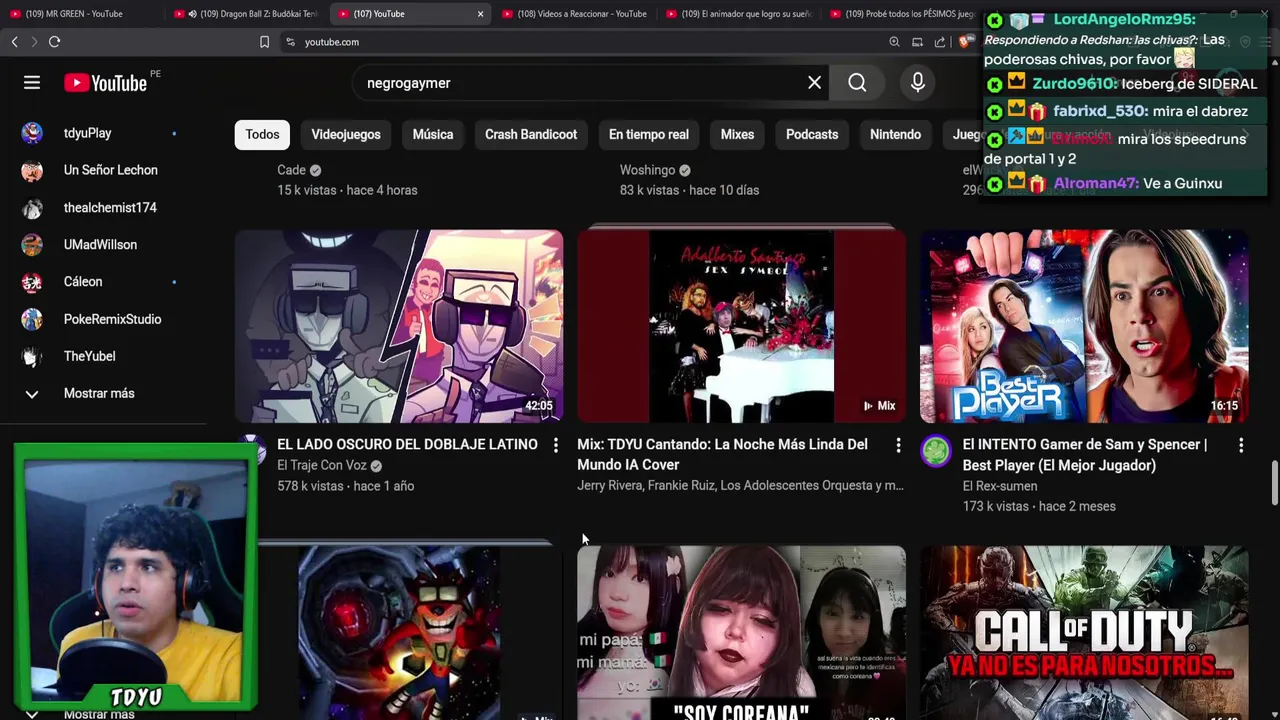This screenshot has width=1280, height=720.
Task: Open options for EL LADO OSCURO video
Action: [556, 445]
